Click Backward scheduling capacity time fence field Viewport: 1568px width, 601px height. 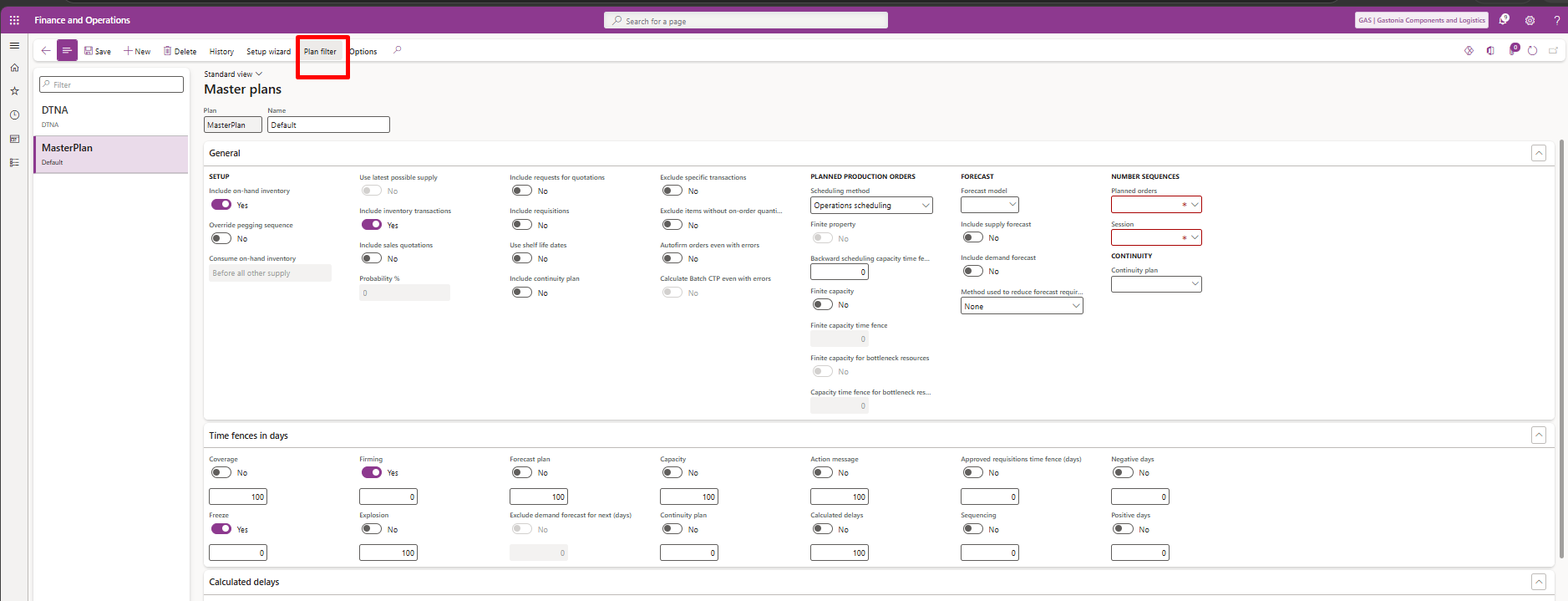pos(840,272)
